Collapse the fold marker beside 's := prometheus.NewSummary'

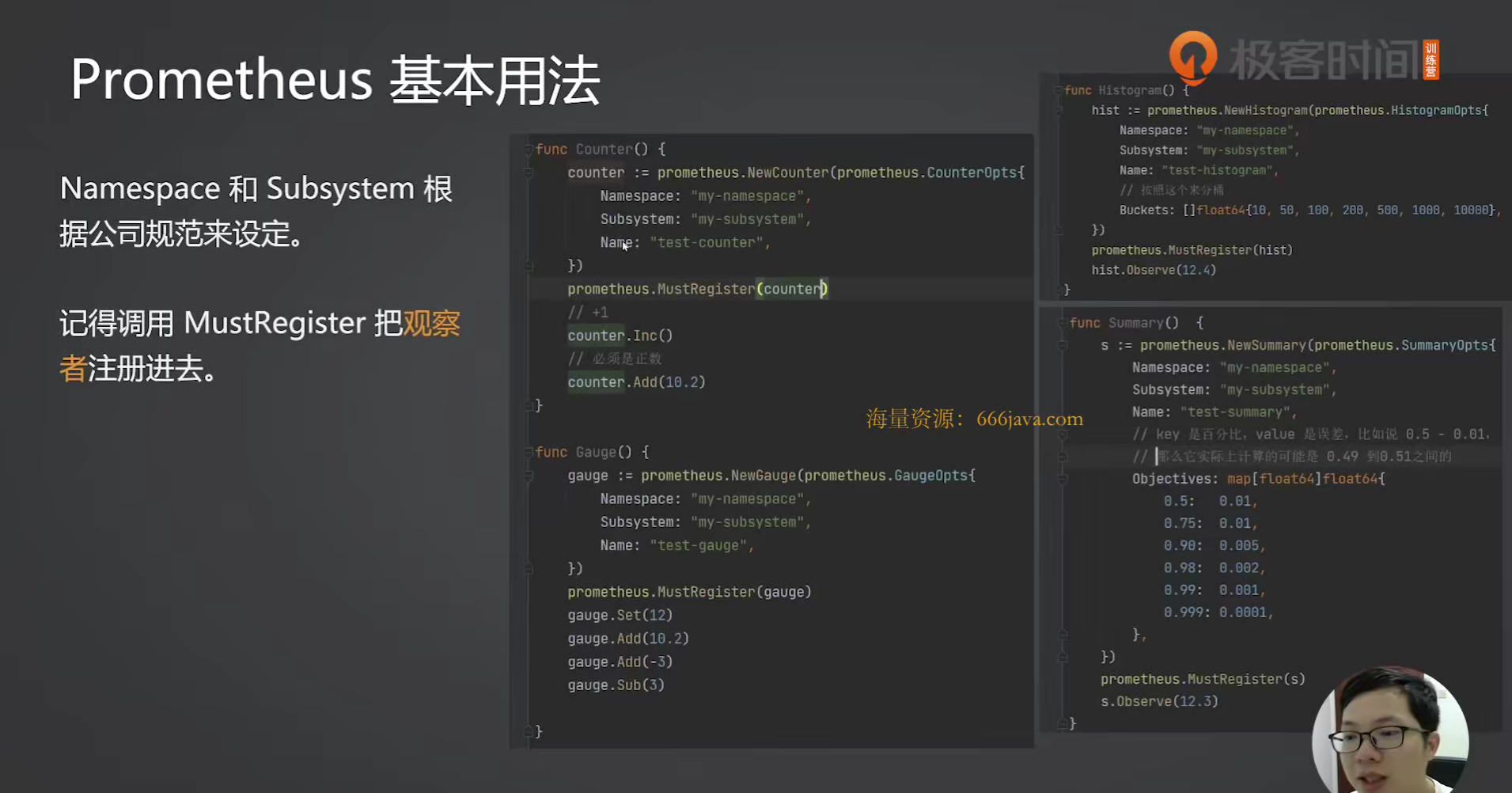(x=1063, y=346)
